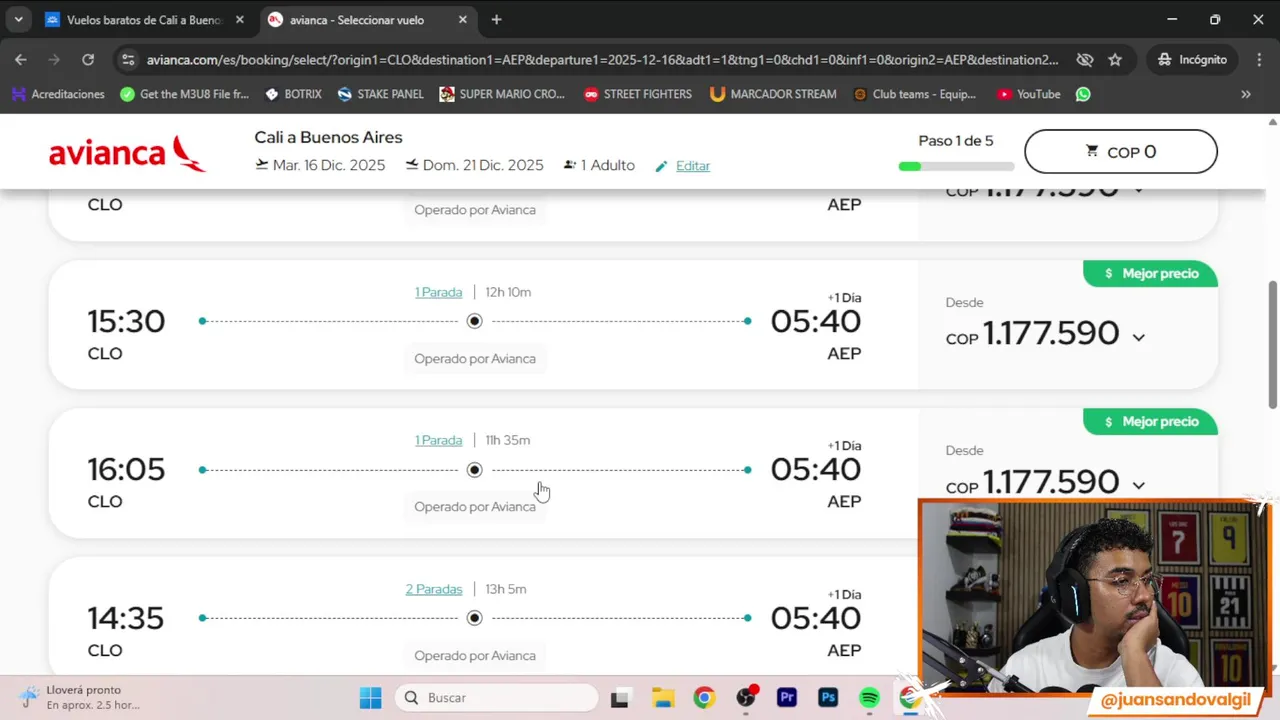Close the avianca Seleccionar vuelo tab

coord(462,20)
